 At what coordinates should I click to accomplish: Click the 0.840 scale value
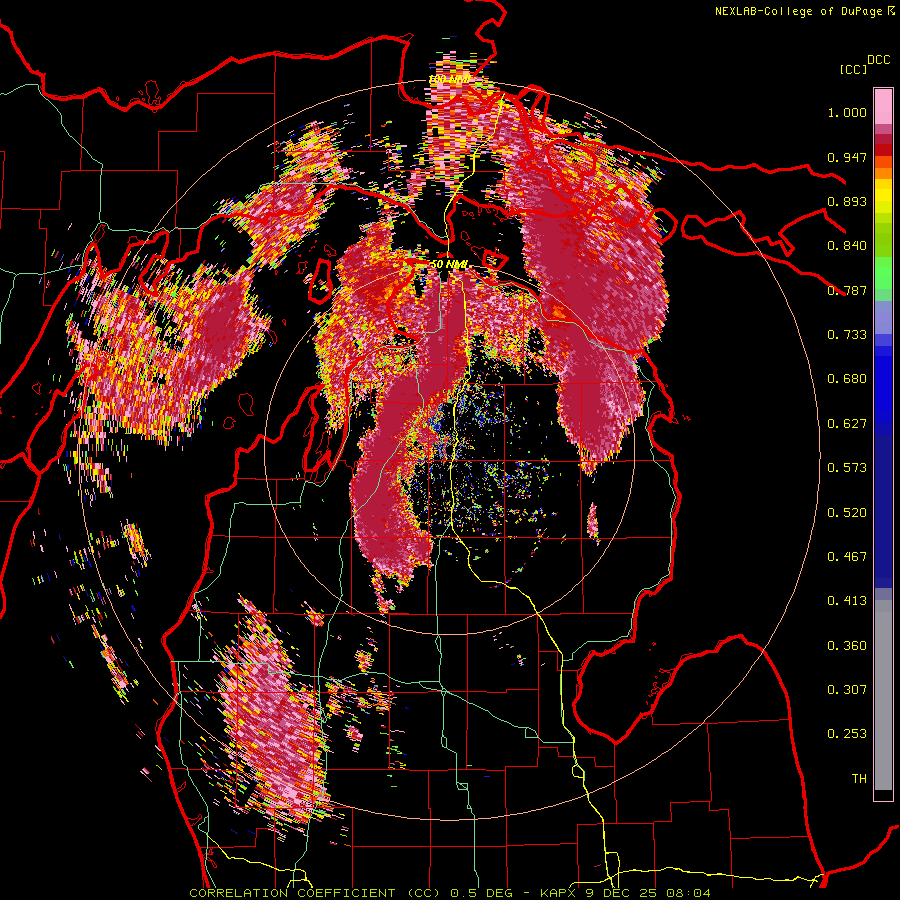(x=847, y=246)
